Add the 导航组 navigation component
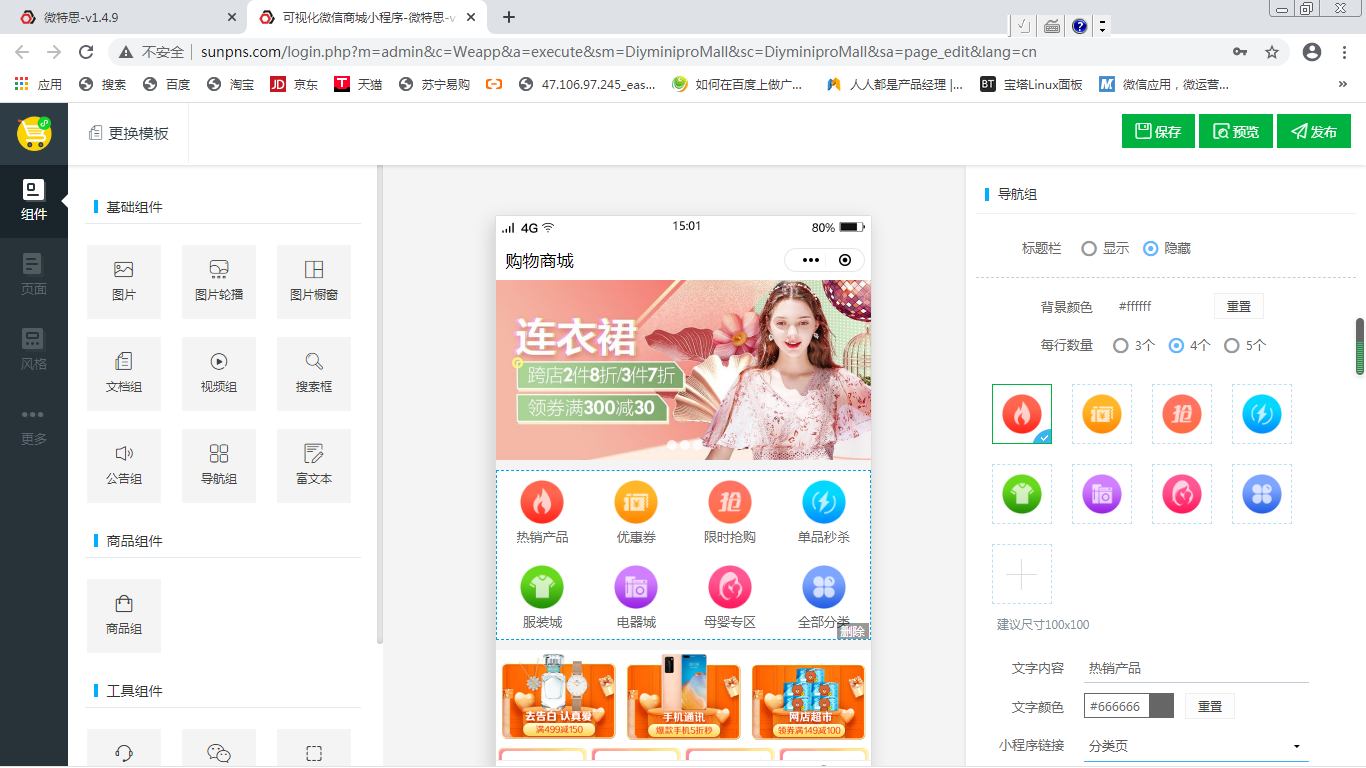The width and height of the screenshot is (1366, 768). click(x=219, y=466)
